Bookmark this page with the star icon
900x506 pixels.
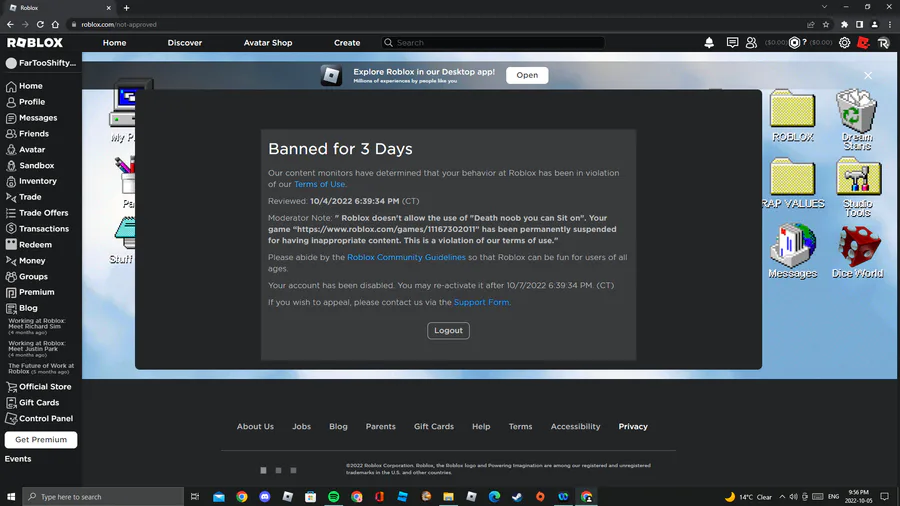tap(826, 24)
